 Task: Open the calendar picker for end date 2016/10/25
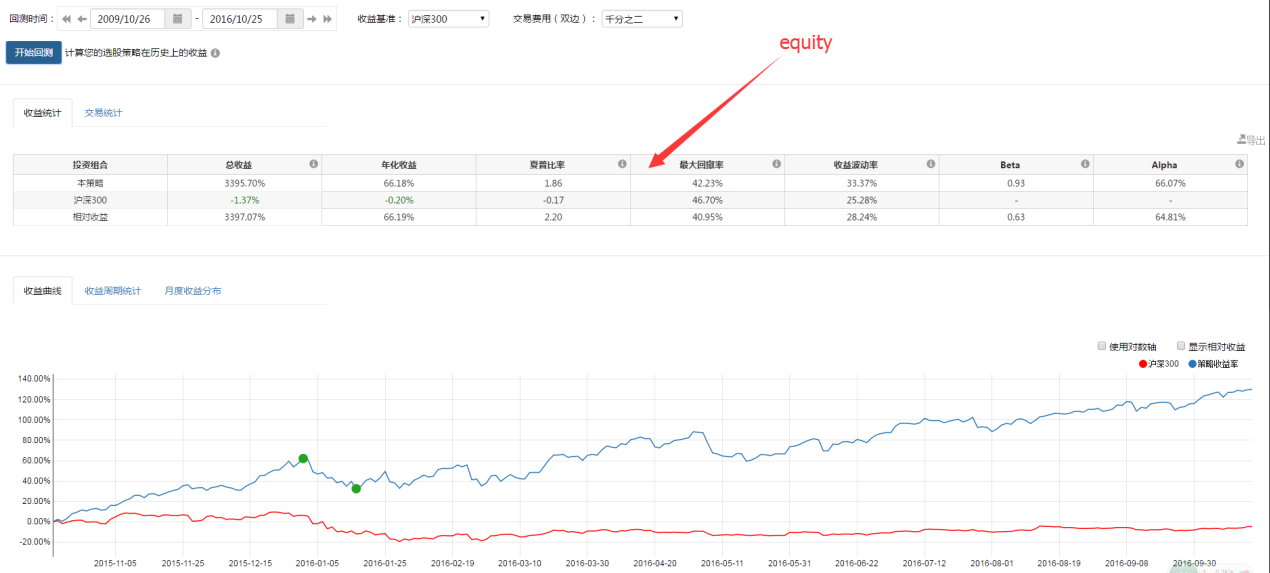point(289,19)
